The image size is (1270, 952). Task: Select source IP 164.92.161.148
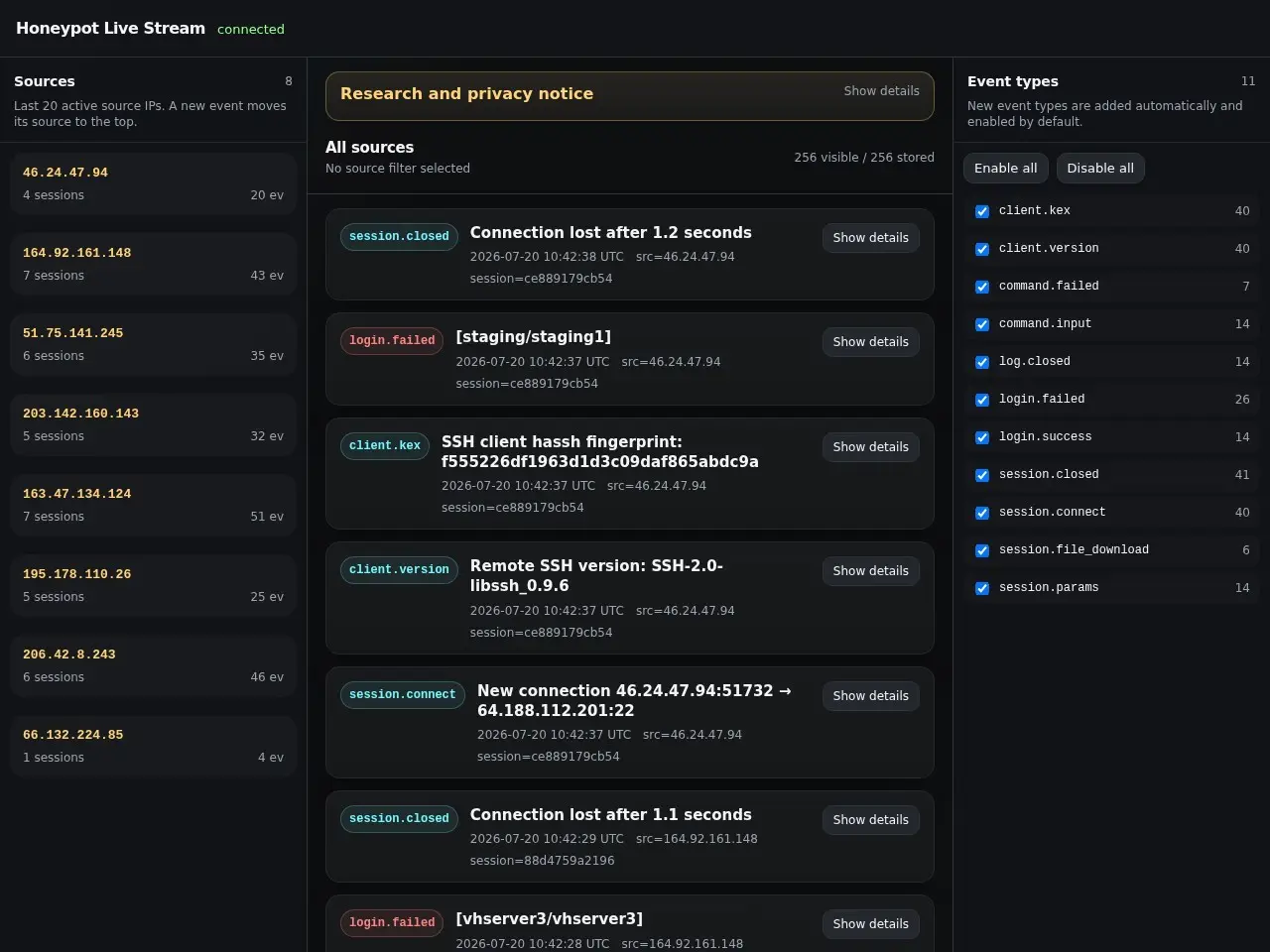pos(154,264)
